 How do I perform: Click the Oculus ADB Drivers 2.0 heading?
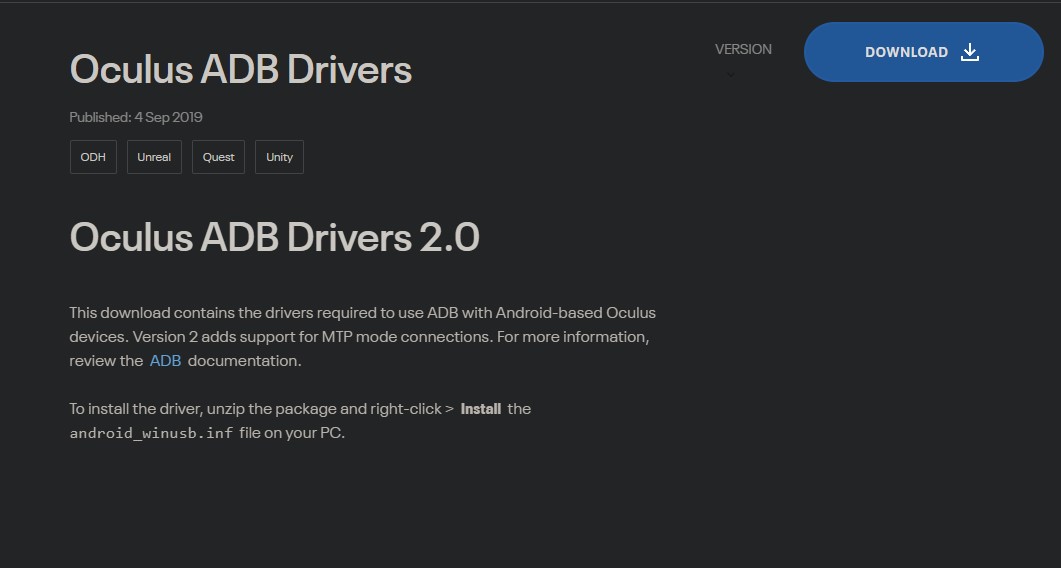point(274,238)
